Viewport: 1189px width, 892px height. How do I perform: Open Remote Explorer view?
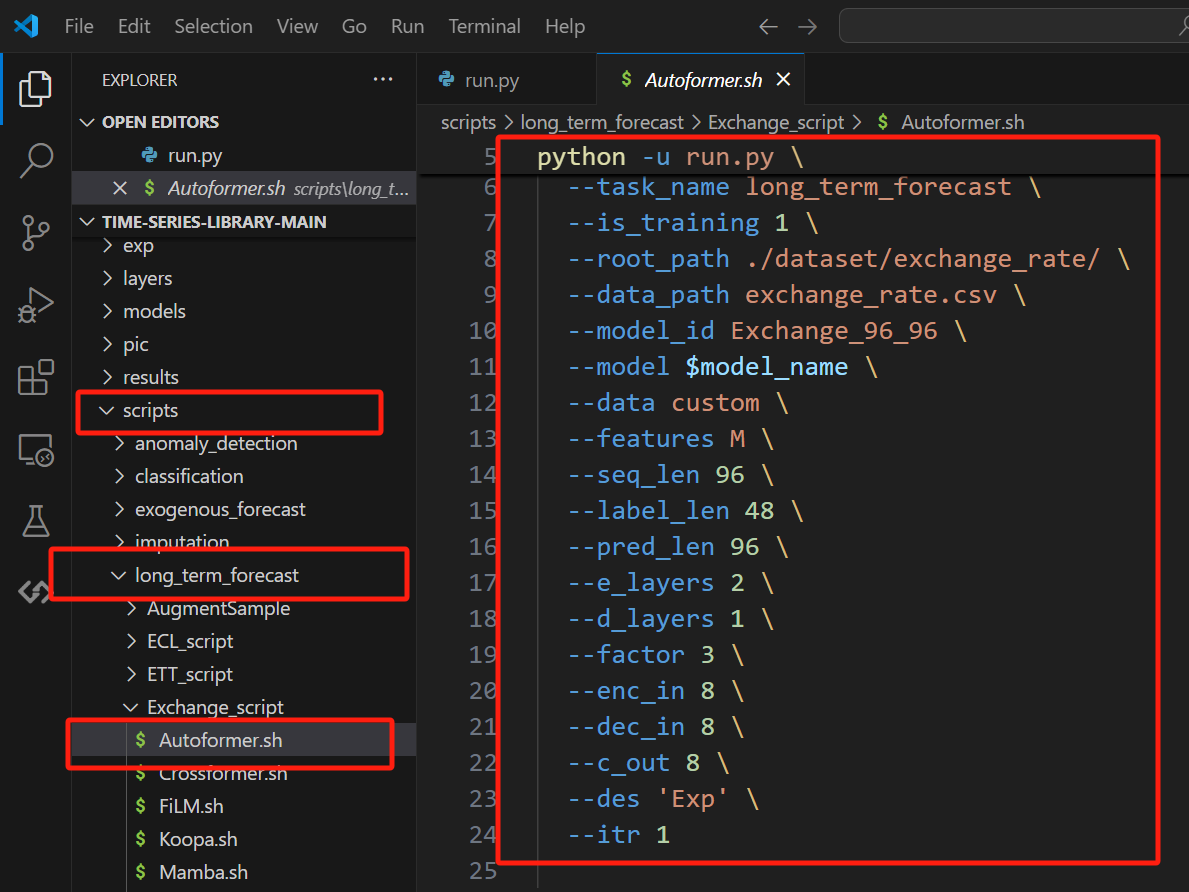[35, 450]
